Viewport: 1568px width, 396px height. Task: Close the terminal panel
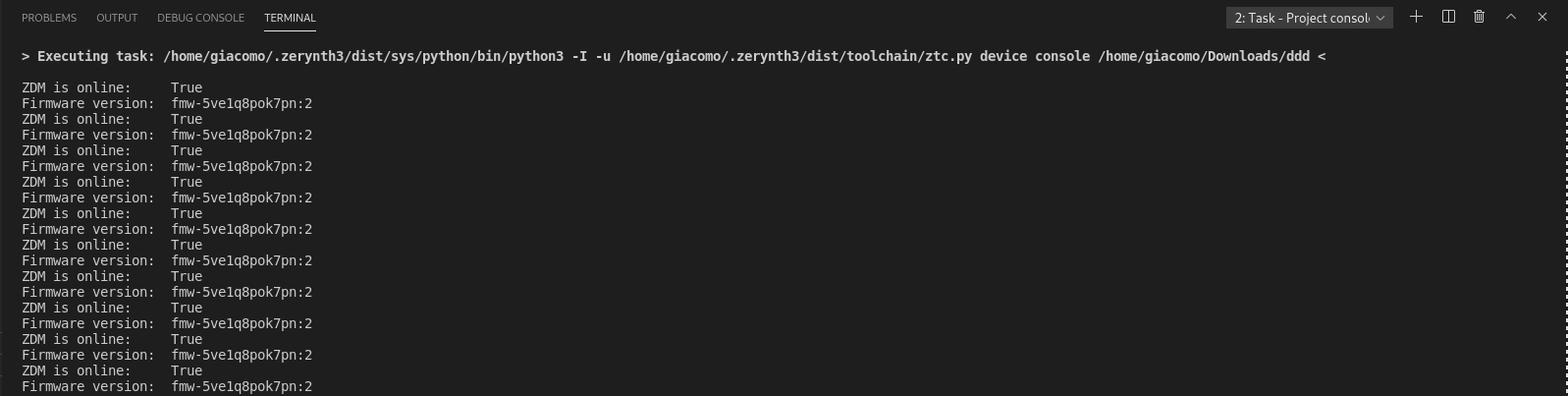click(x=1542, y=17)
